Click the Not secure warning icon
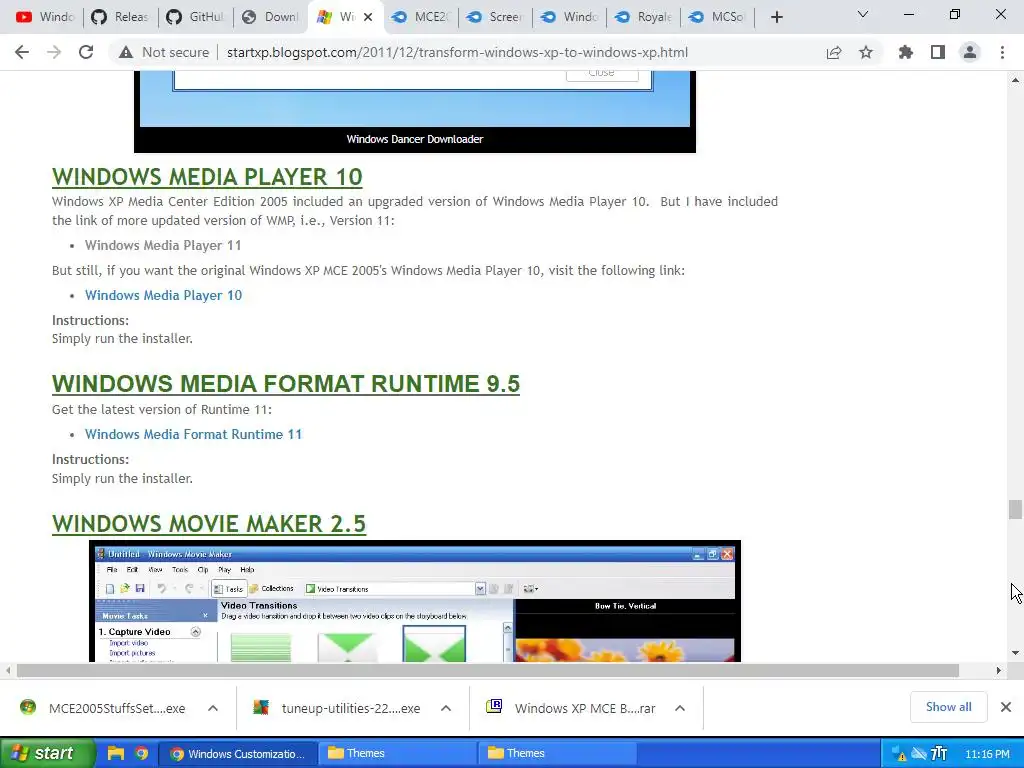Viewport: 1024px width, 768px height. click(x=125, y=52)
